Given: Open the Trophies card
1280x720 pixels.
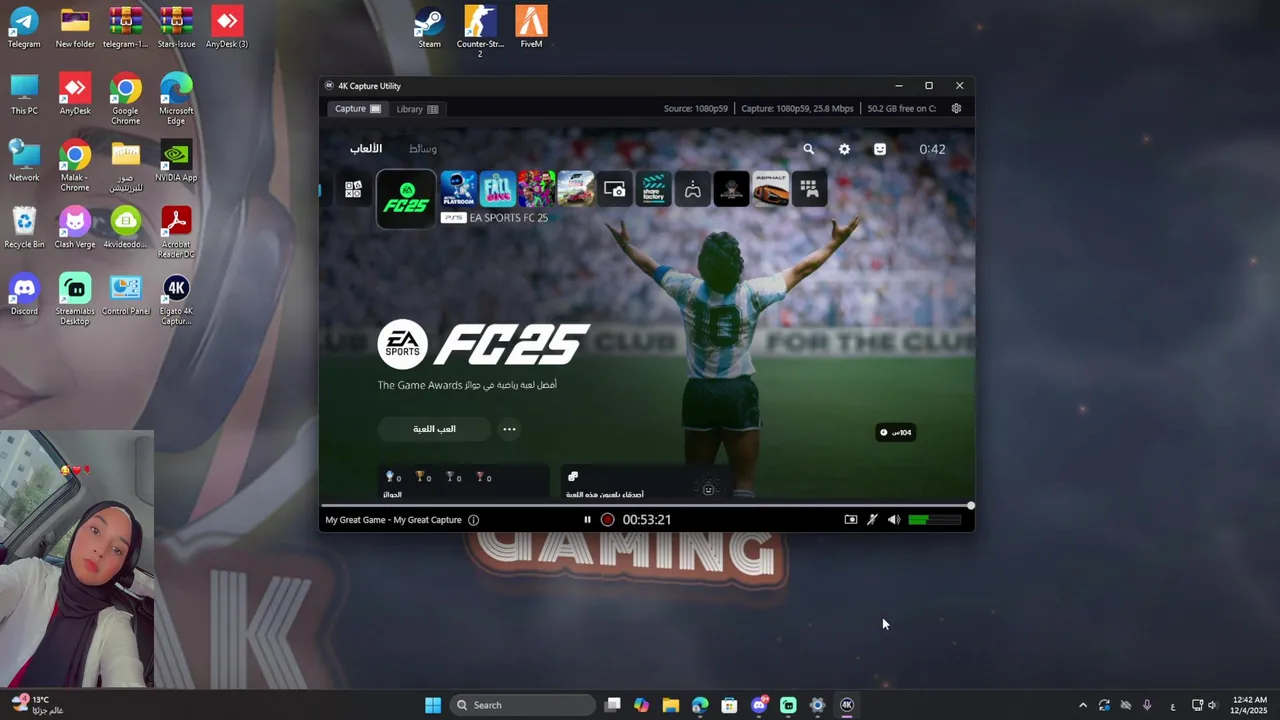Looking at the screenshot, I should [x=463, y=482].
